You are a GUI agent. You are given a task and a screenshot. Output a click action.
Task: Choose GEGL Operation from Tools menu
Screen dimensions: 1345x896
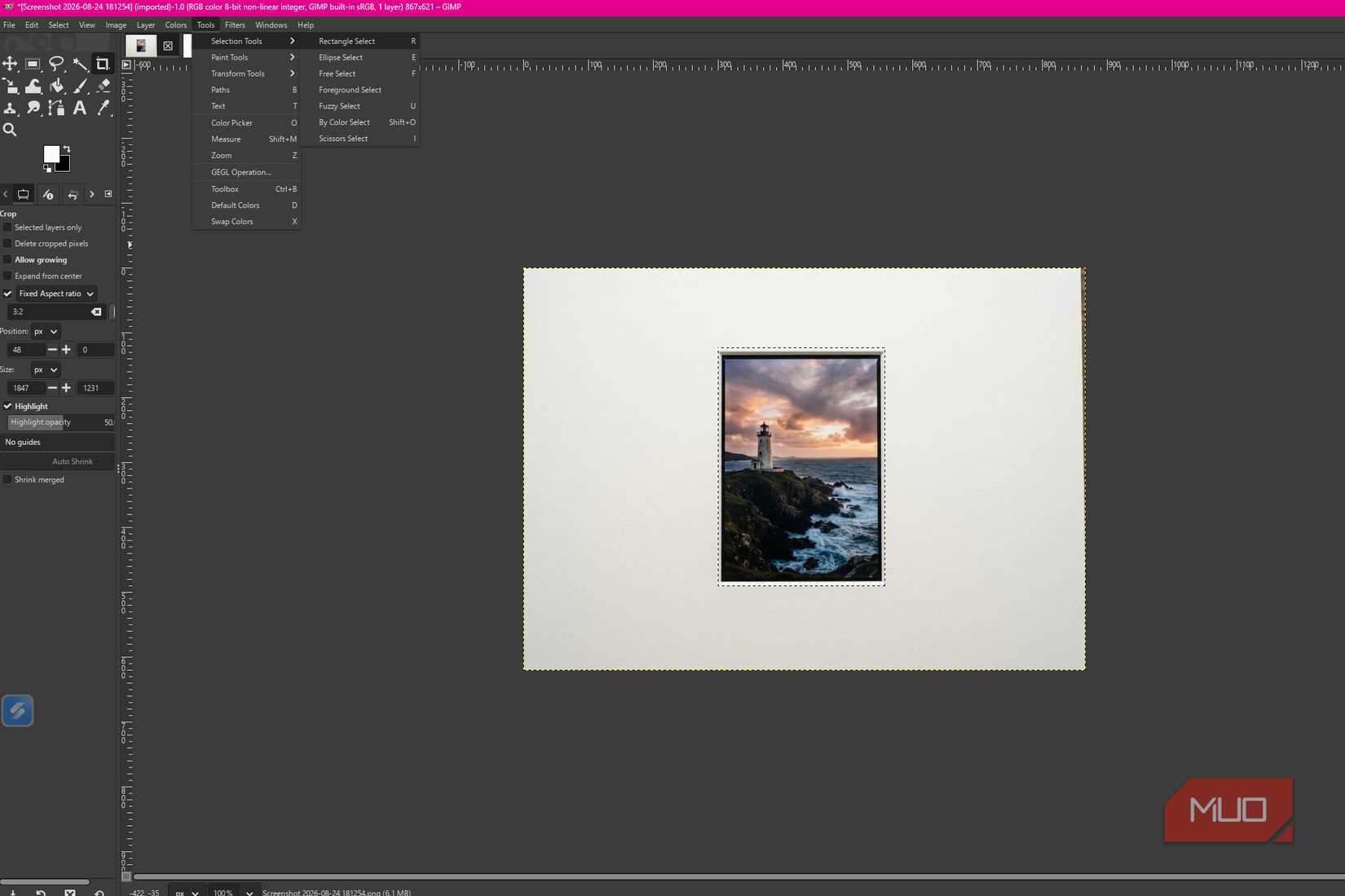[246, 172]
